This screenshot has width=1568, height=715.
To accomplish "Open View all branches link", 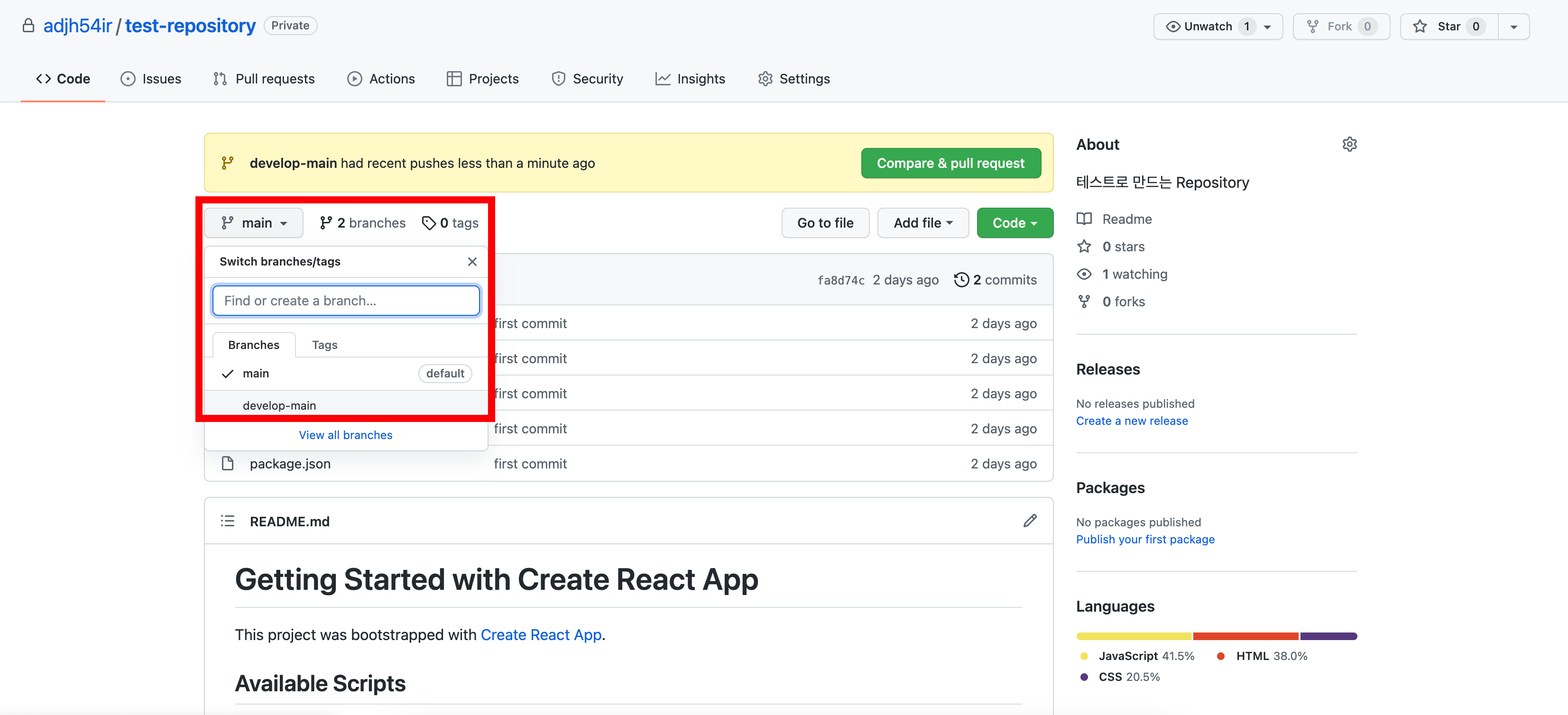I will 346,435.
